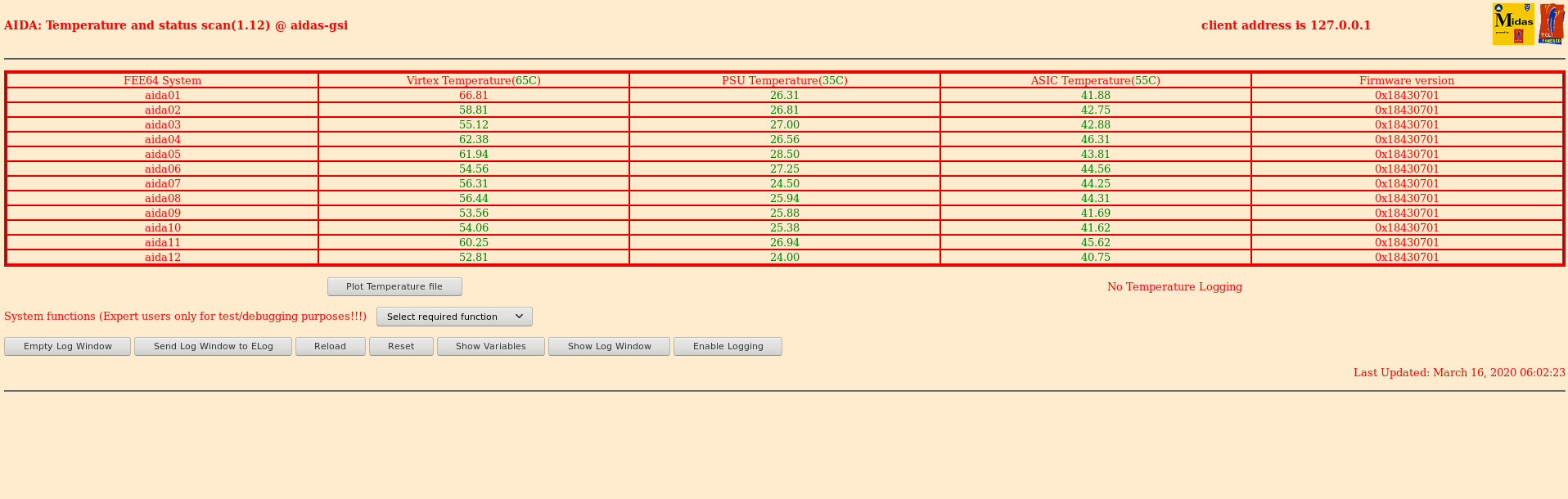The width and height of the screenshot is (1568, 499).
Task: Click aida11 Virtex temperature 60.25
Action: (x=474, y=243)
